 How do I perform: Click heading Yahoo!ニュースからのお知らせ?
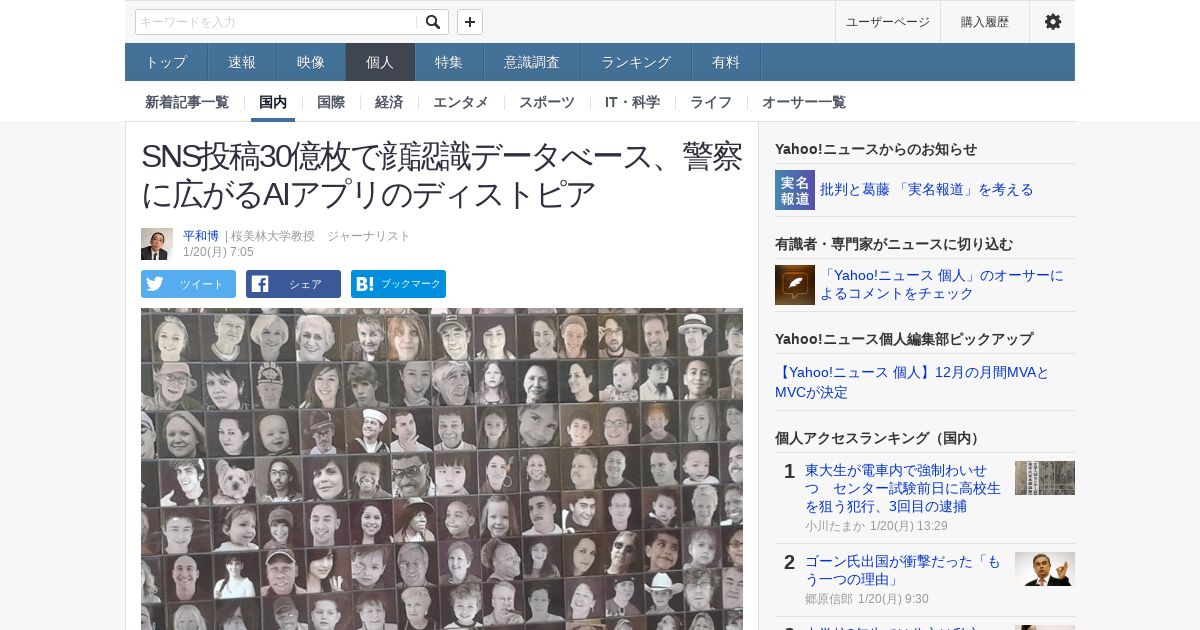(876, 149)
